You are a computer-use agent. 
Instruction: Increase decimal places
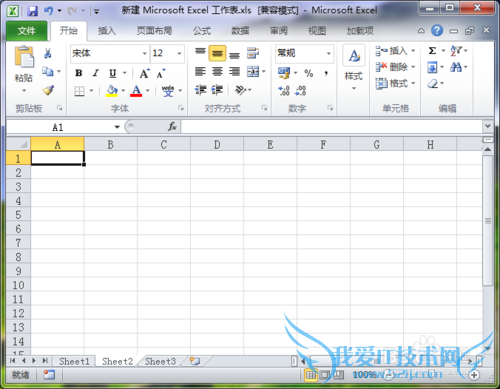point(284,90)
